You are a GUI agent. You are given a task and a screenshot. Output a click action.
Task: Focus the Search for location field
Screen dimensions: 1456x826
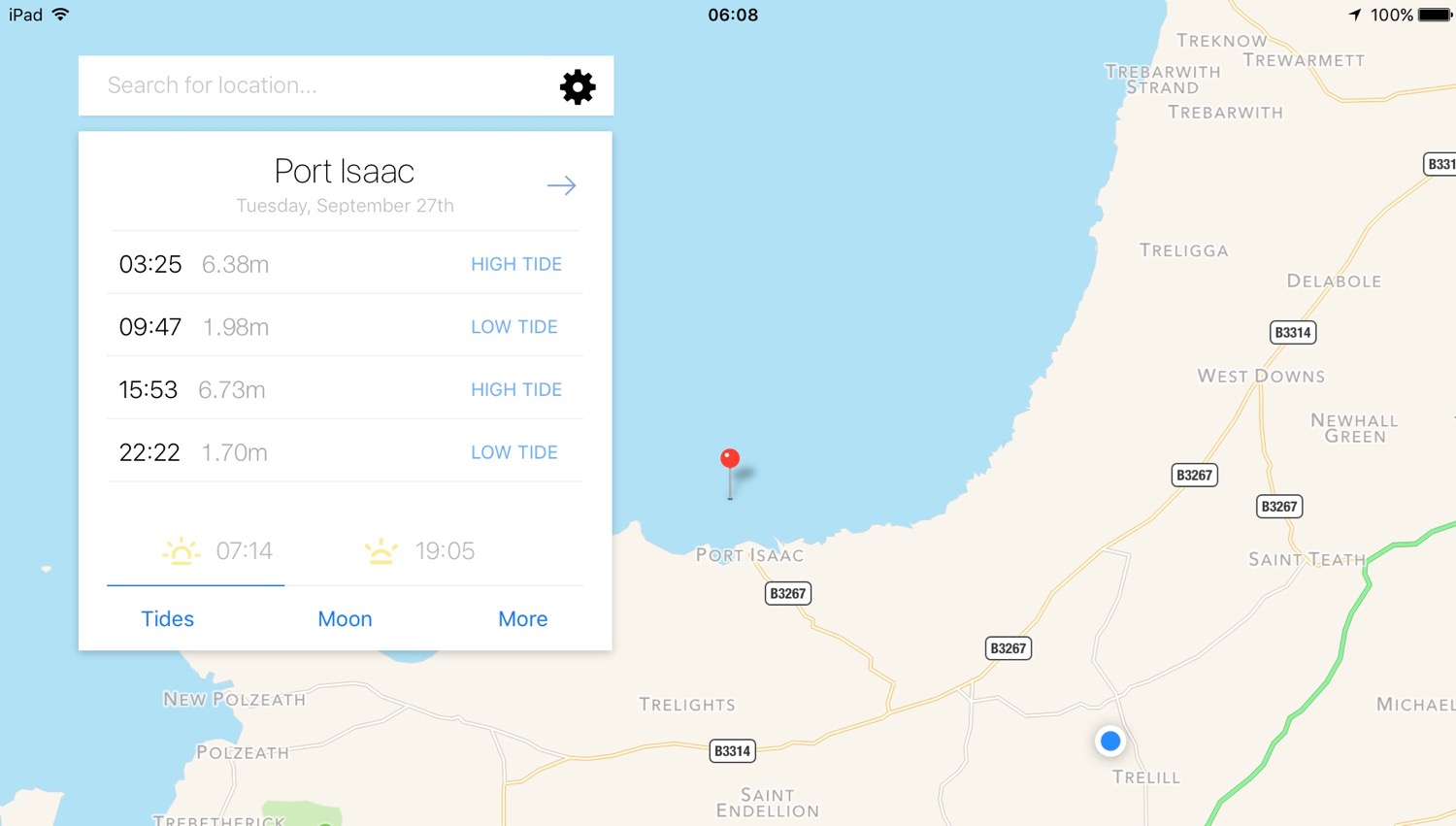tap(320, 85)
